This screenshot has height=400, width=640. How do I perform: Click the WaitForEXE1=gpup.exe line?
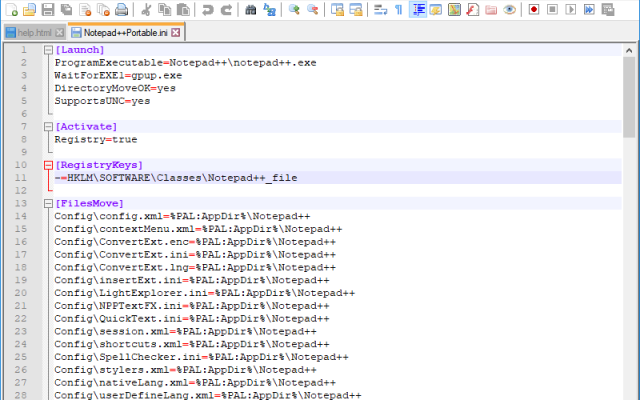pos(118,76)
